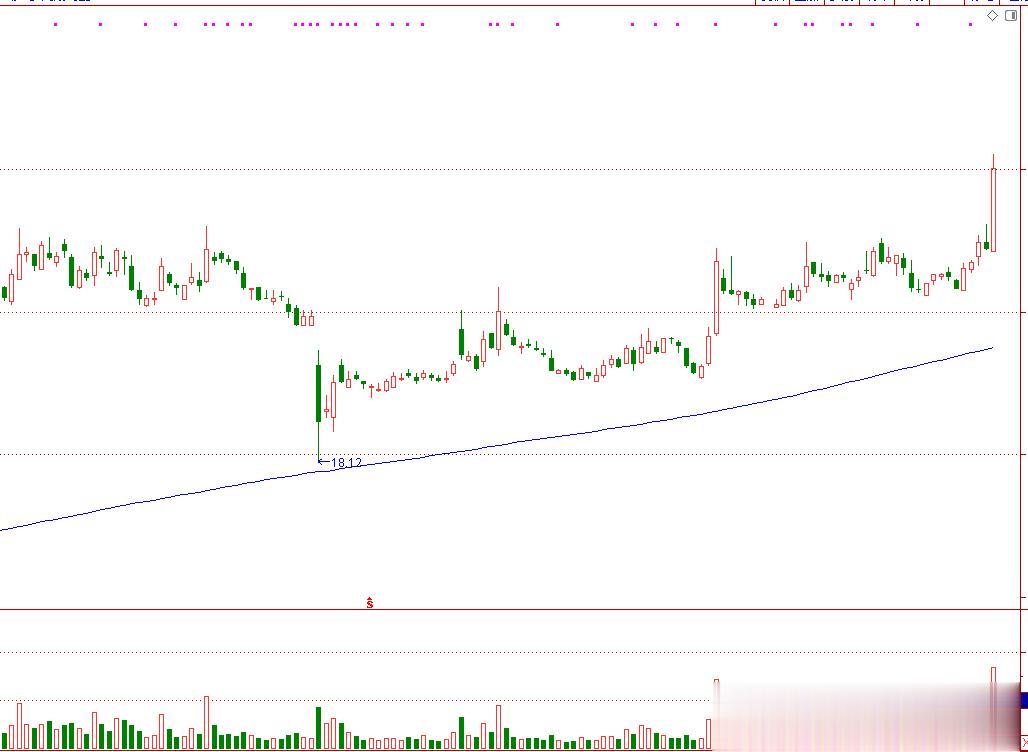Click the price axis to the right of the chart
Image resolution: width=1028 pixels, height=752 pixels.
(x=1025, y=308)
